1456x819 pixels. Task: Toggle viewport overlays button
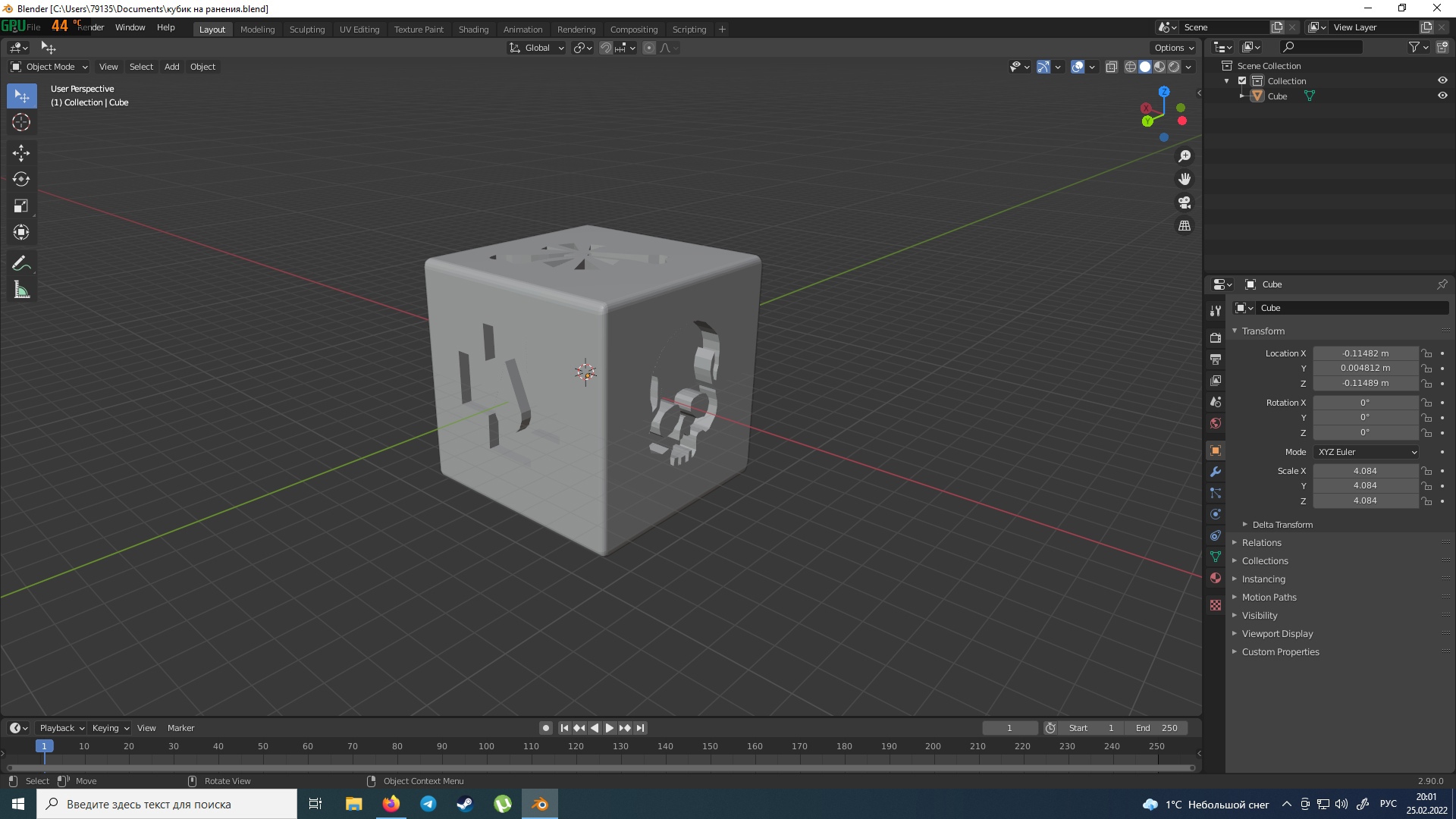click(x=1078, y=67)
